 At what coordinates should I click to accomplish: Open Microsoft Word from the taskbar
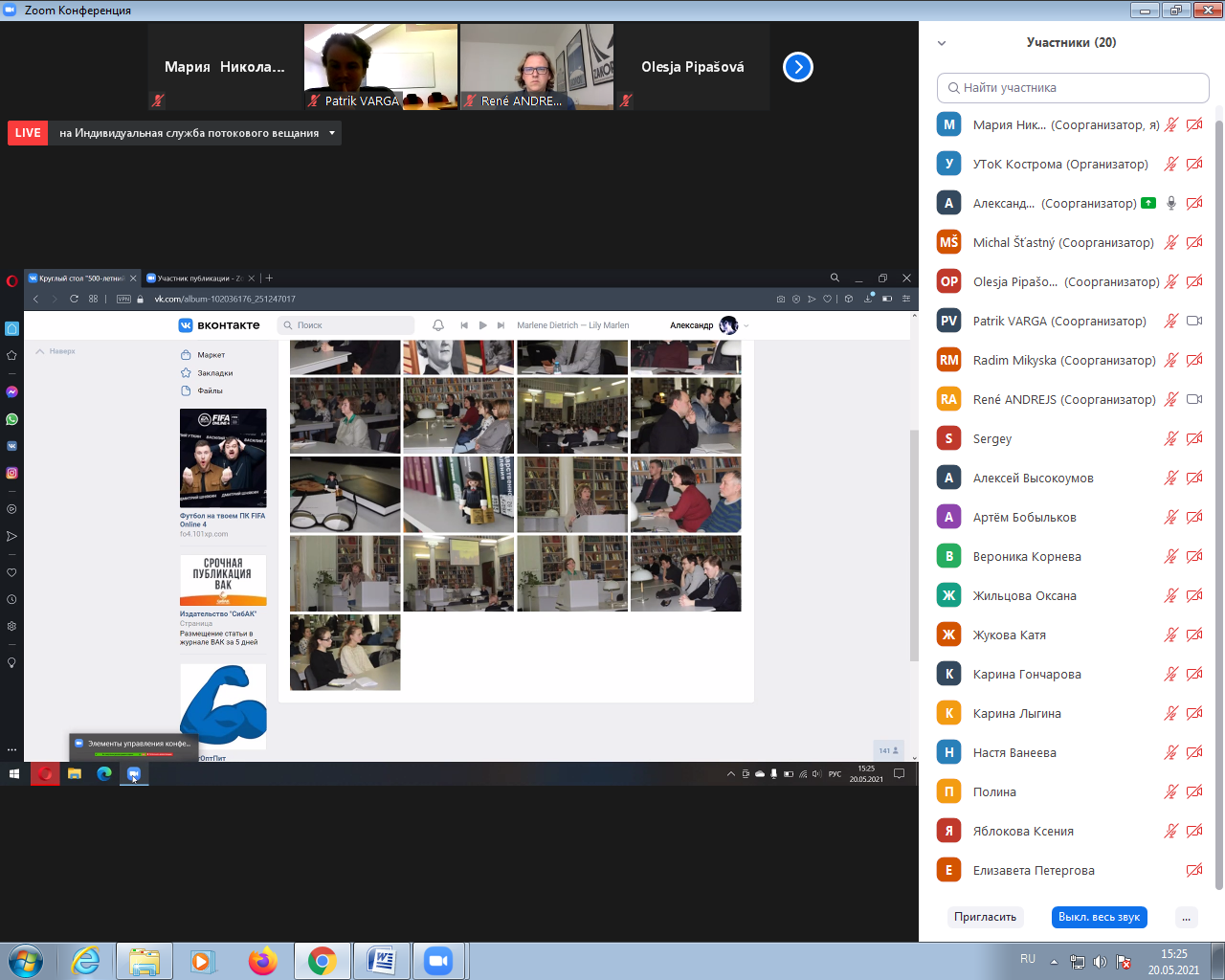click(381, 960)
